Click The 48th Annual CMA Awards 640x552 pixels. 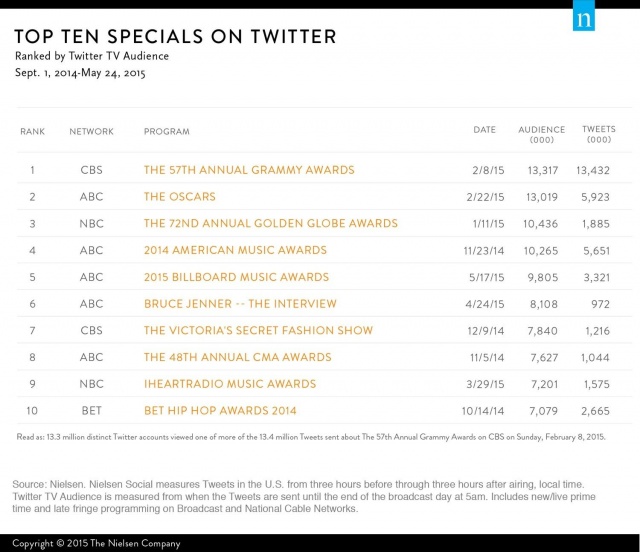(x=238, y=357)
